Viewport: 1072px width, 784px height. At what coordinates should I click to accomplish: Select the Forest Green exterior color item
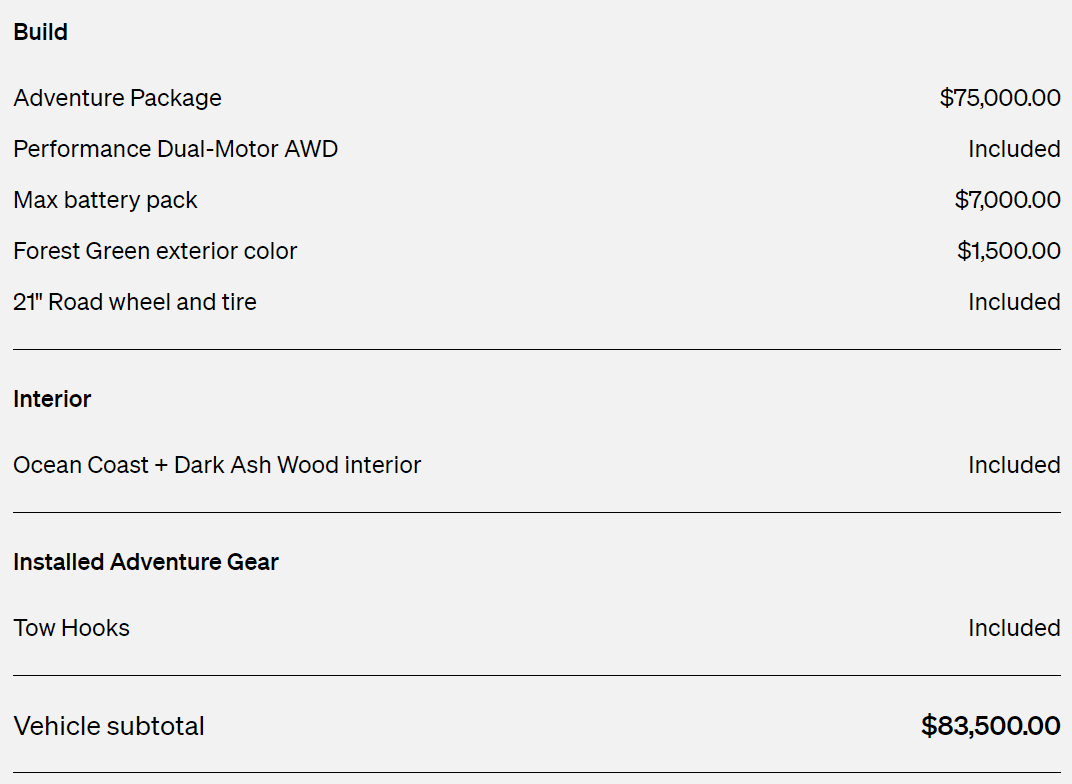155,251
